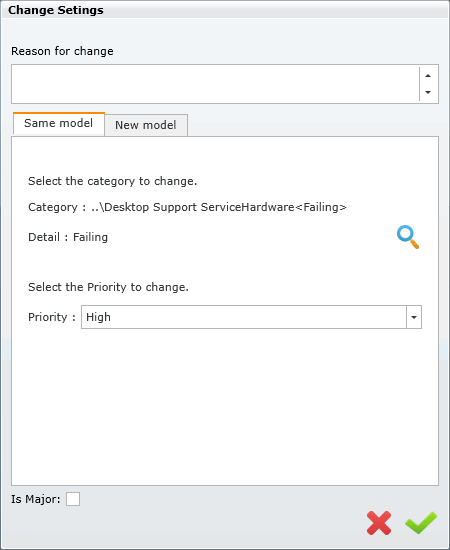This screenshot has width=450, height=550.
Task: Click the Is Major label
Action: pyautogui.click(x=35, y=499)
